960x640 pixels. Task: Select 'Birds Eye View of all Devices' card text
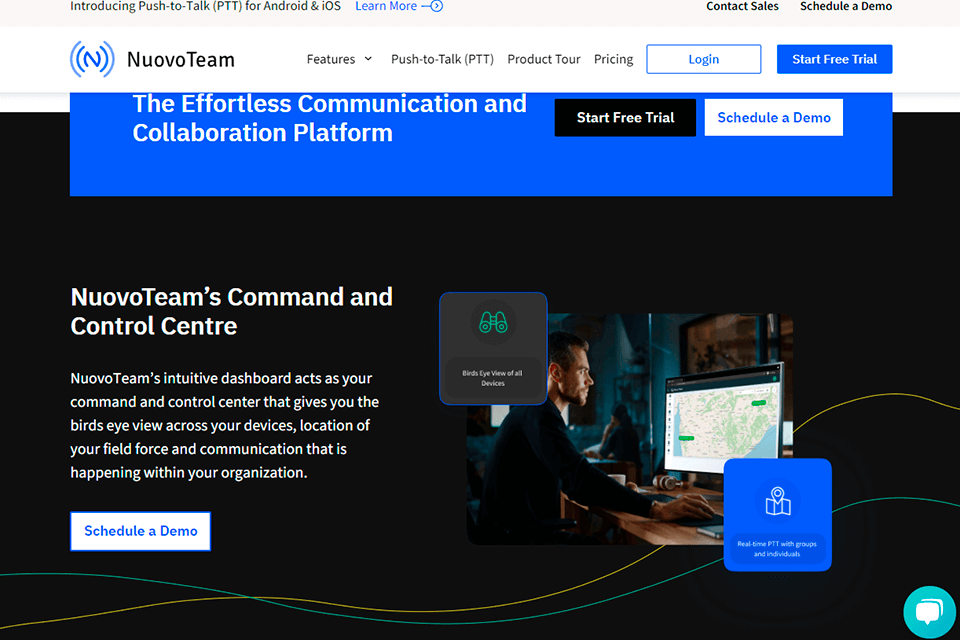(492, 378)
